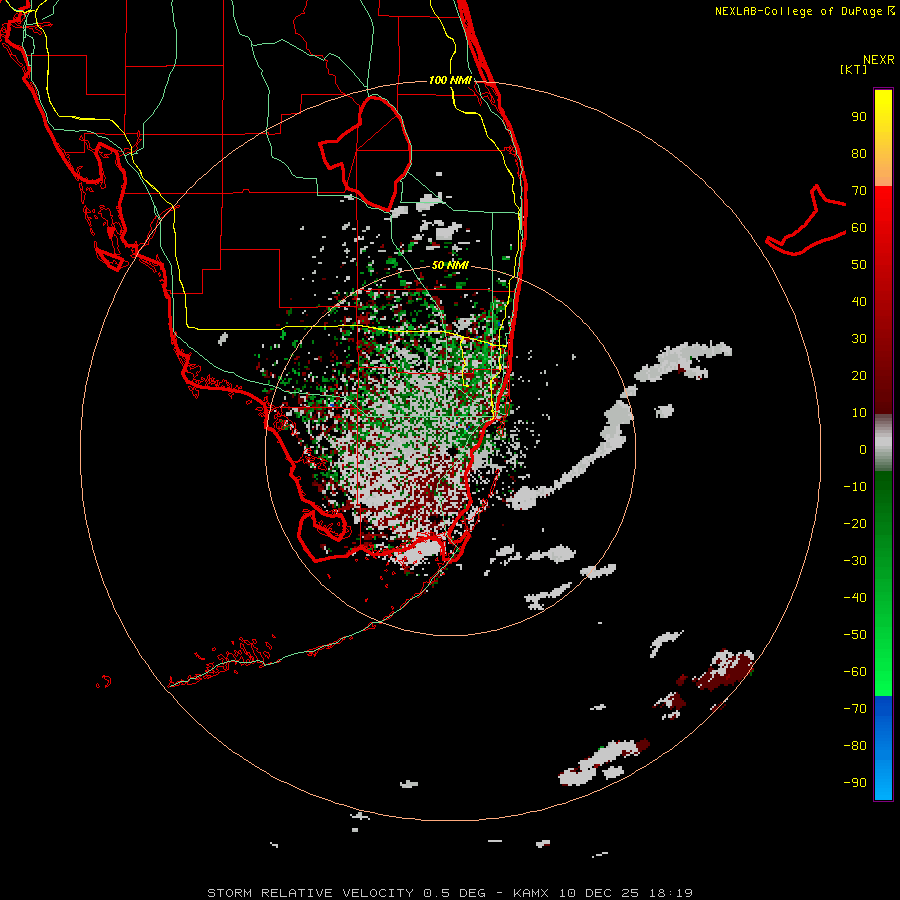Click the STORM RELATIVE VELOCITY caption text
This screenshot has width=900, height=900.
point(310,893)
